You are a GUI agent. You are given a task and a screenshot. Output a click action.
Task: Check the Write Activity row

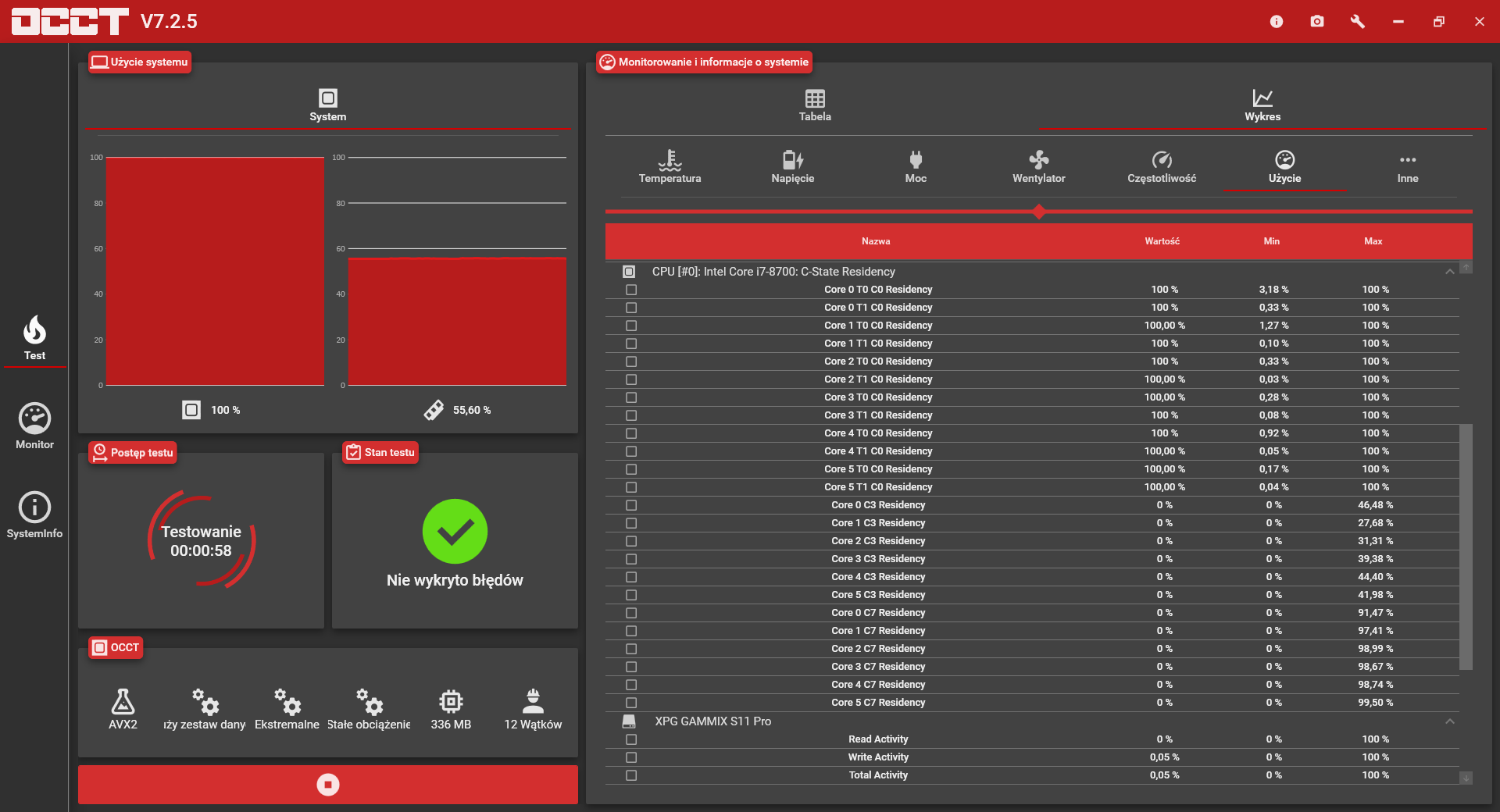[631, 757]
